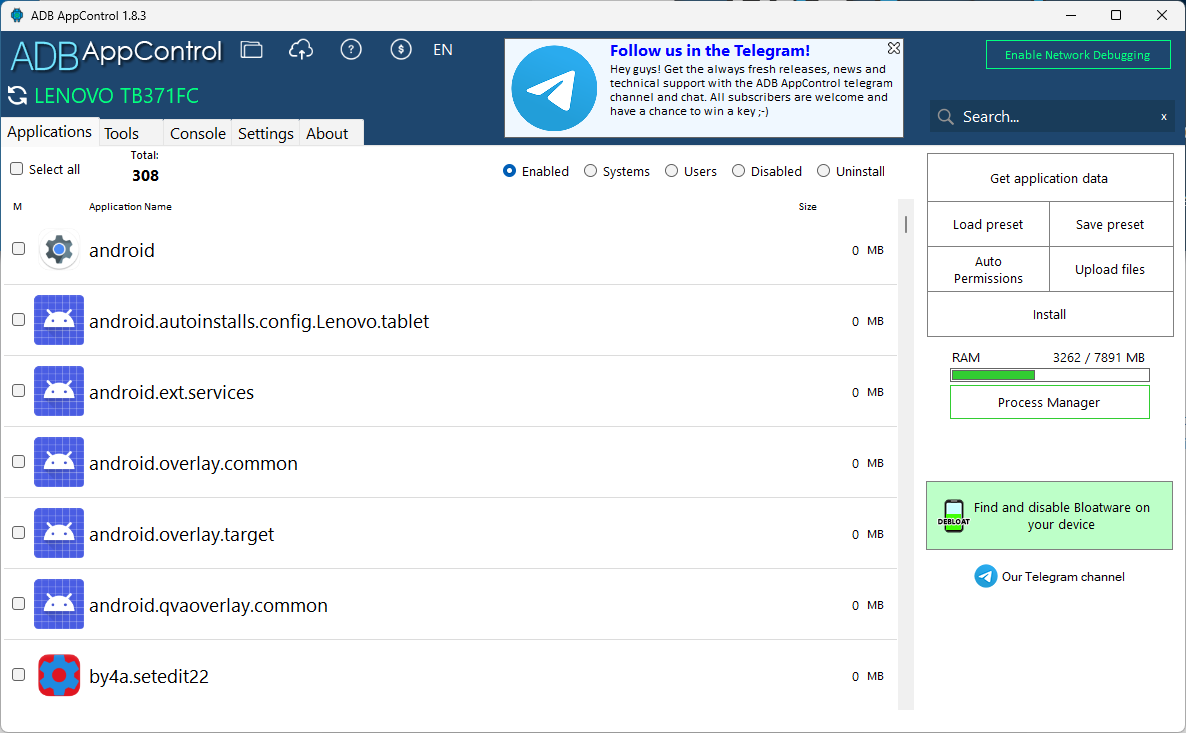This screenshot has height=733, width=1186.
Task: Open the folder icon in the header
Action: point(251,50)
